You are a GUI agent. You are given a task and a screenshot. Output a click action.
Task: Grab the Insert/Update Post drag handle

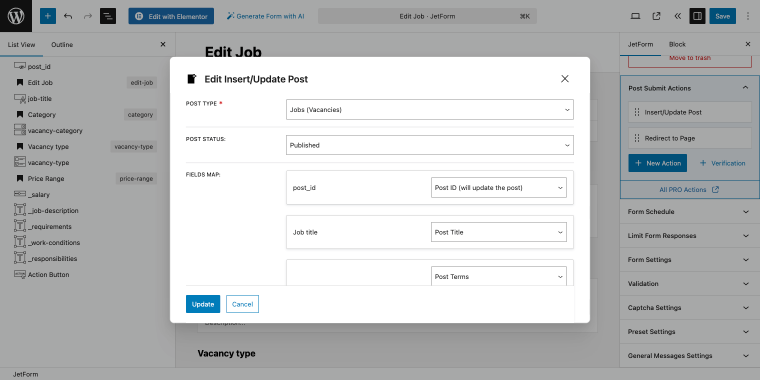click(x=637, y=112)
